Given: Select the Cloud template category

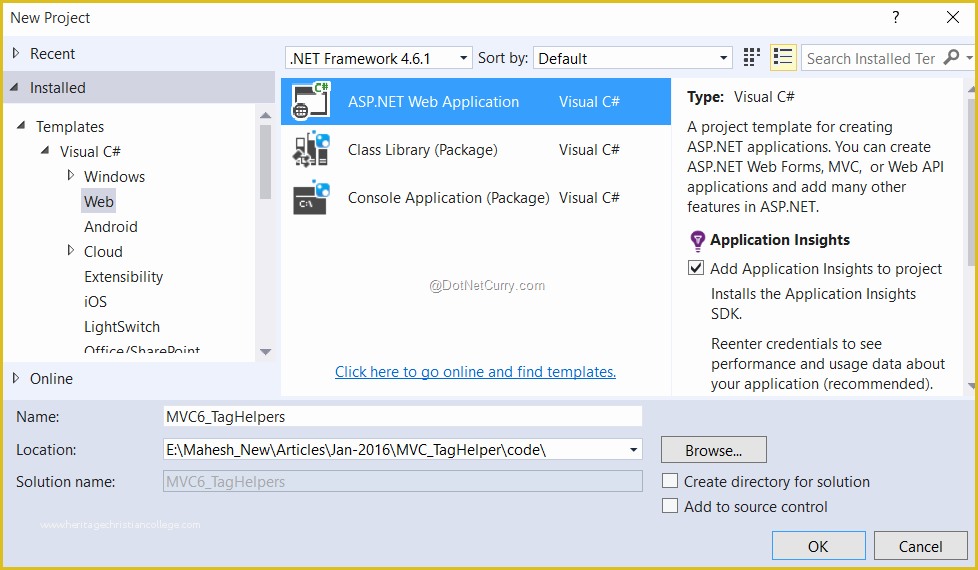Looking at the screenshot, I should pyautogui.click(x=103, y=251).
